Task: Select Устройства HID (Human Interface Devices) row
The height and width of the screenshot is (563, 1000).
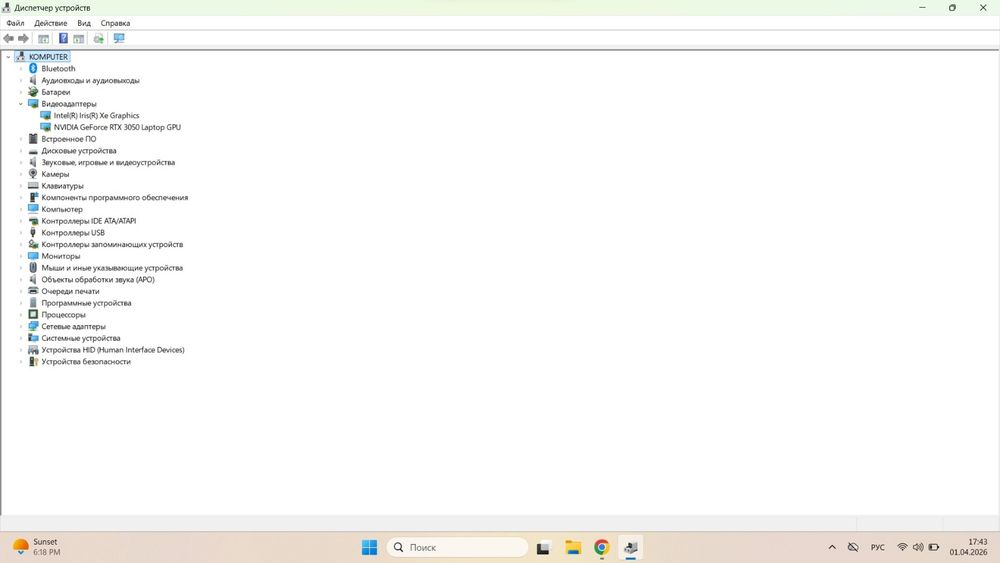Action: [x=113, y=349]
